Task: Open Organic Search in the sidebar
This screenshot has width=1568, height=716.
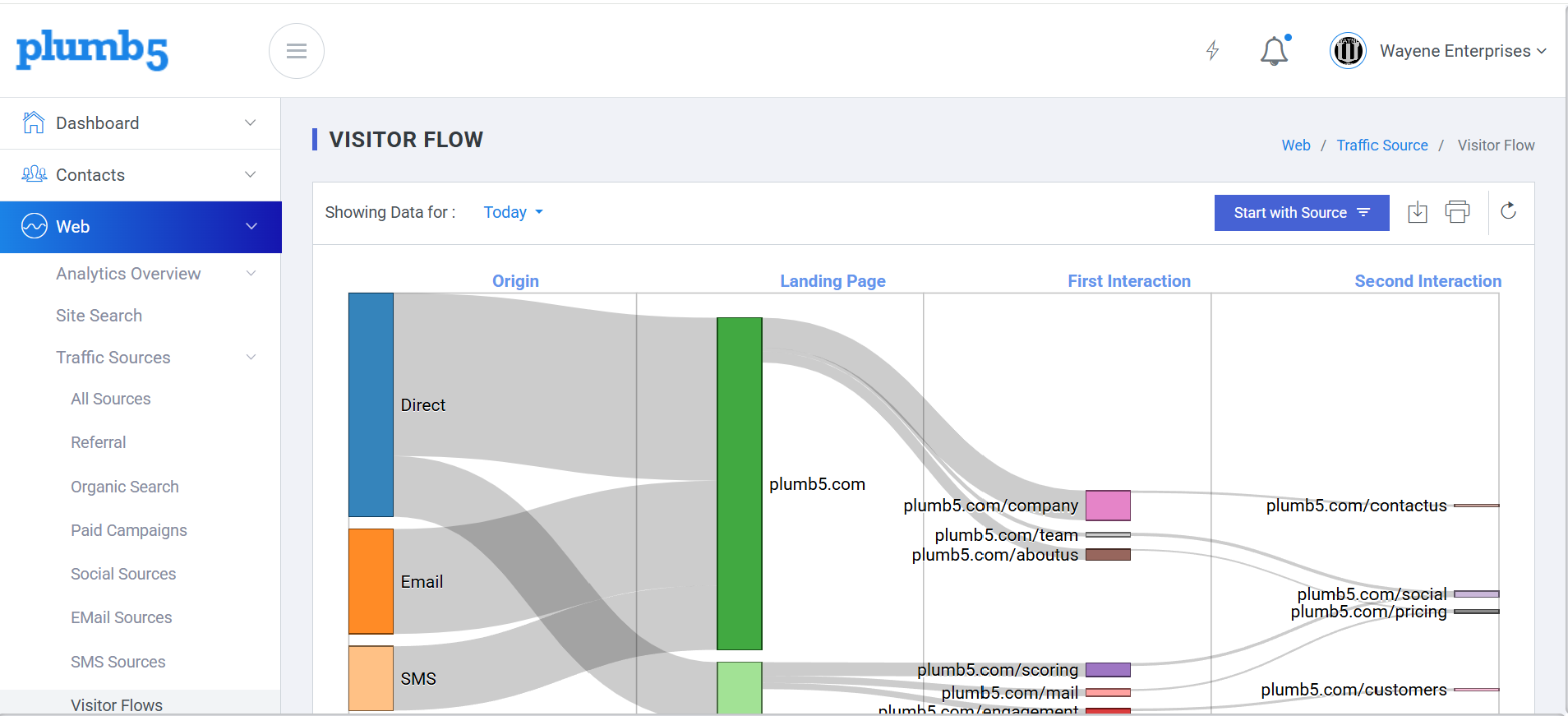Action: pyautogui.click(x=125, y=487)
